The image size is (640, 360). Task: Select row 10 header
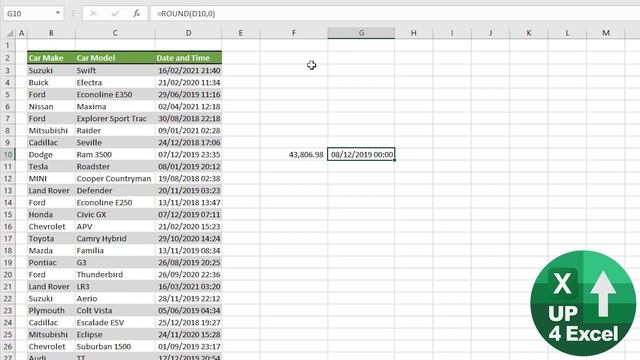coord(8,154)
